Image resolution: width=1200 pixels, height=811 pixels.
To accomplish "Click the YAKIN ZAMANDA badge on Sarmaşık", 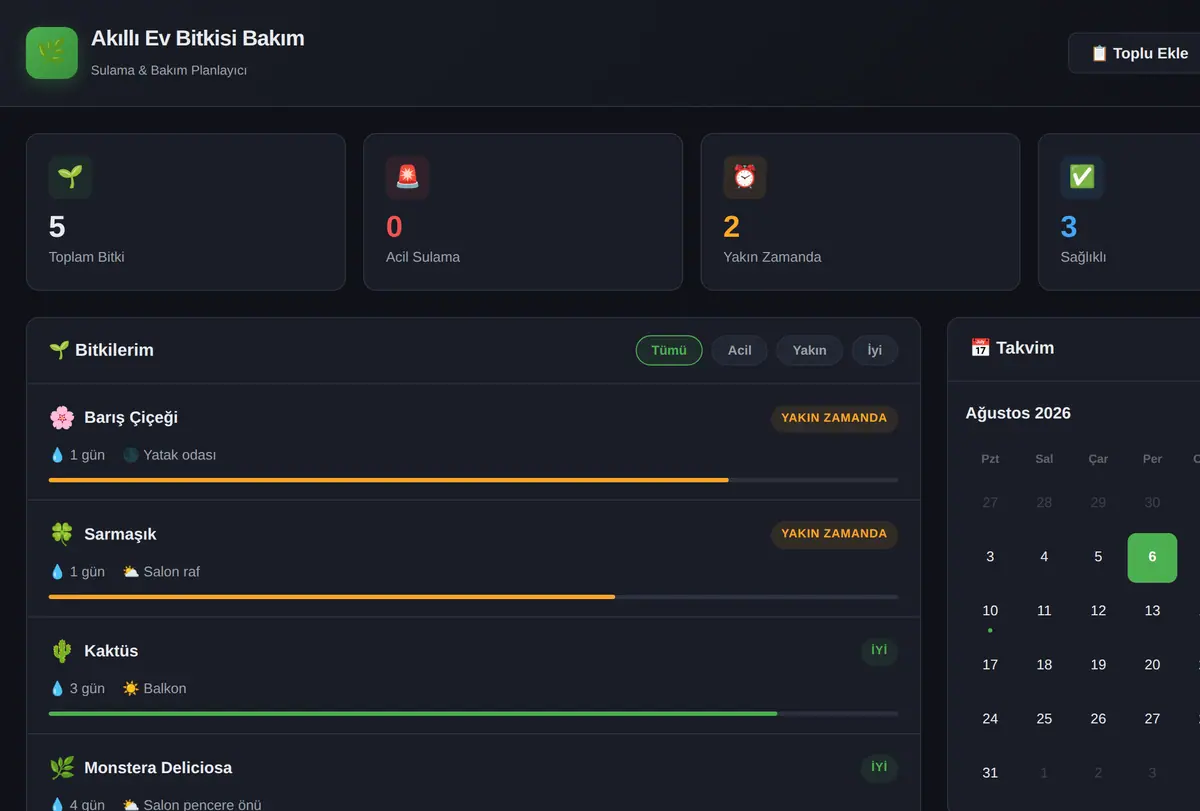I will [x=834, y=534].
